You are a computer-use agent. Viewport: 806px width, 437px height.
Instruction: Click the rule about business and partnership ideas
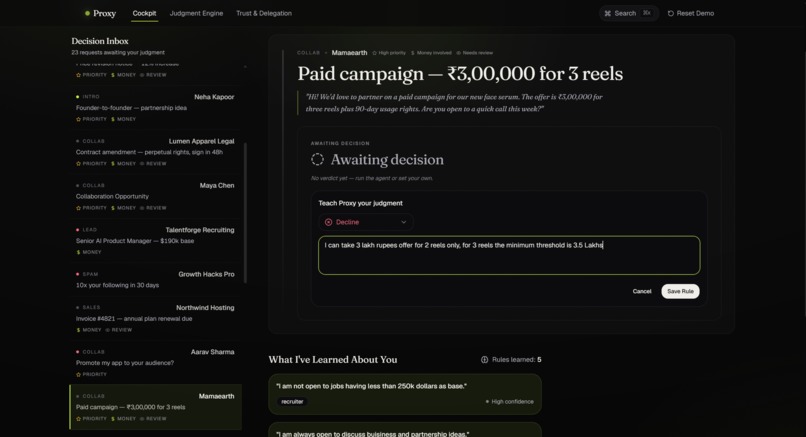(405, 430)
